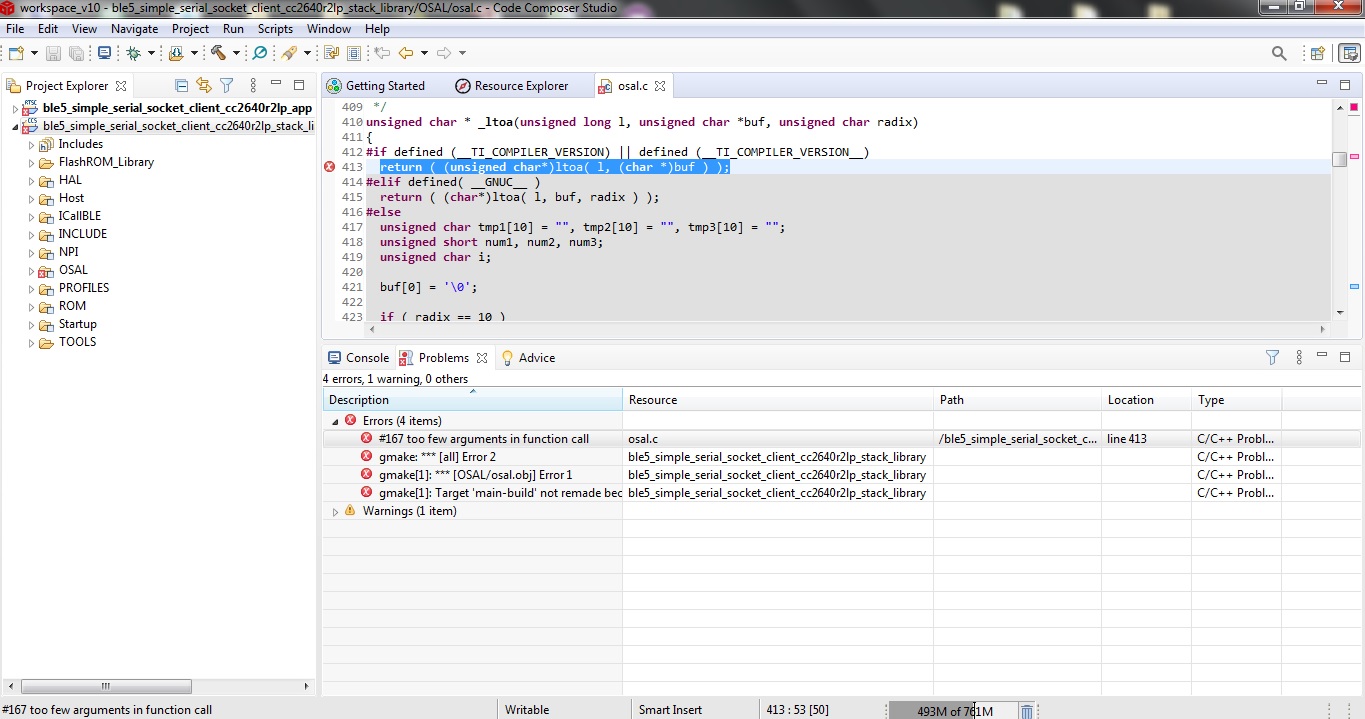
Task: Click the Project Explorer horizontal scrollbar
Action: pos(105,686)
